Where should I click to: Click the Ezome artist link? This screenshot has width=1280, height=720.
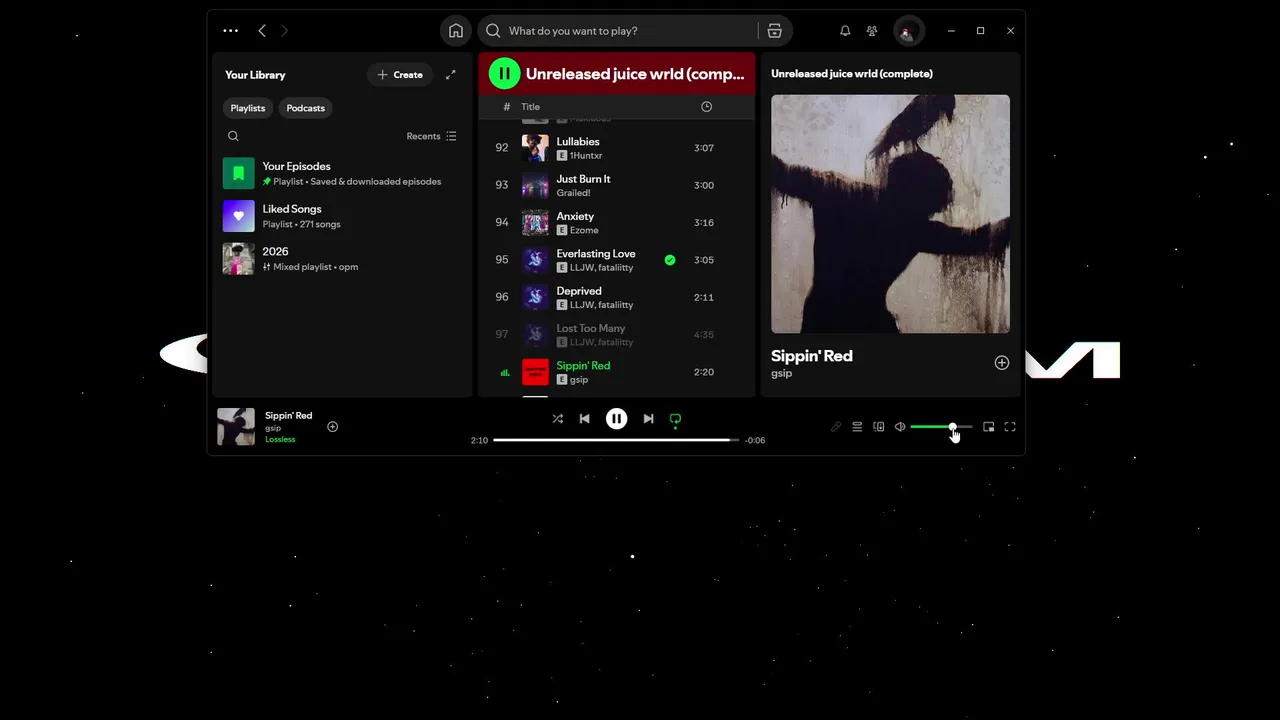pos(584,230)
